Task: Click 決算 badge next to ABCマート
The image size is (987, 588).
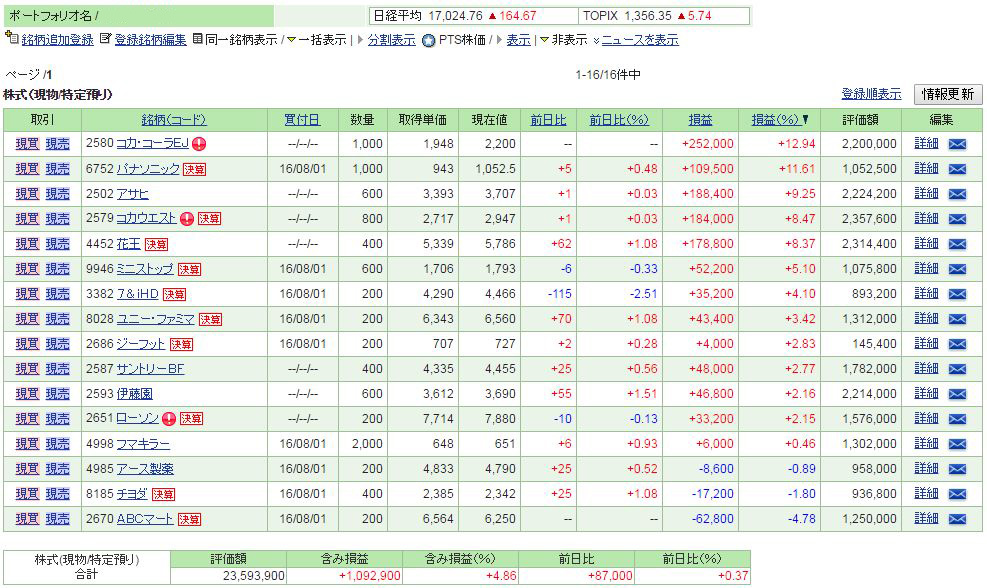Action: [189, 519]
